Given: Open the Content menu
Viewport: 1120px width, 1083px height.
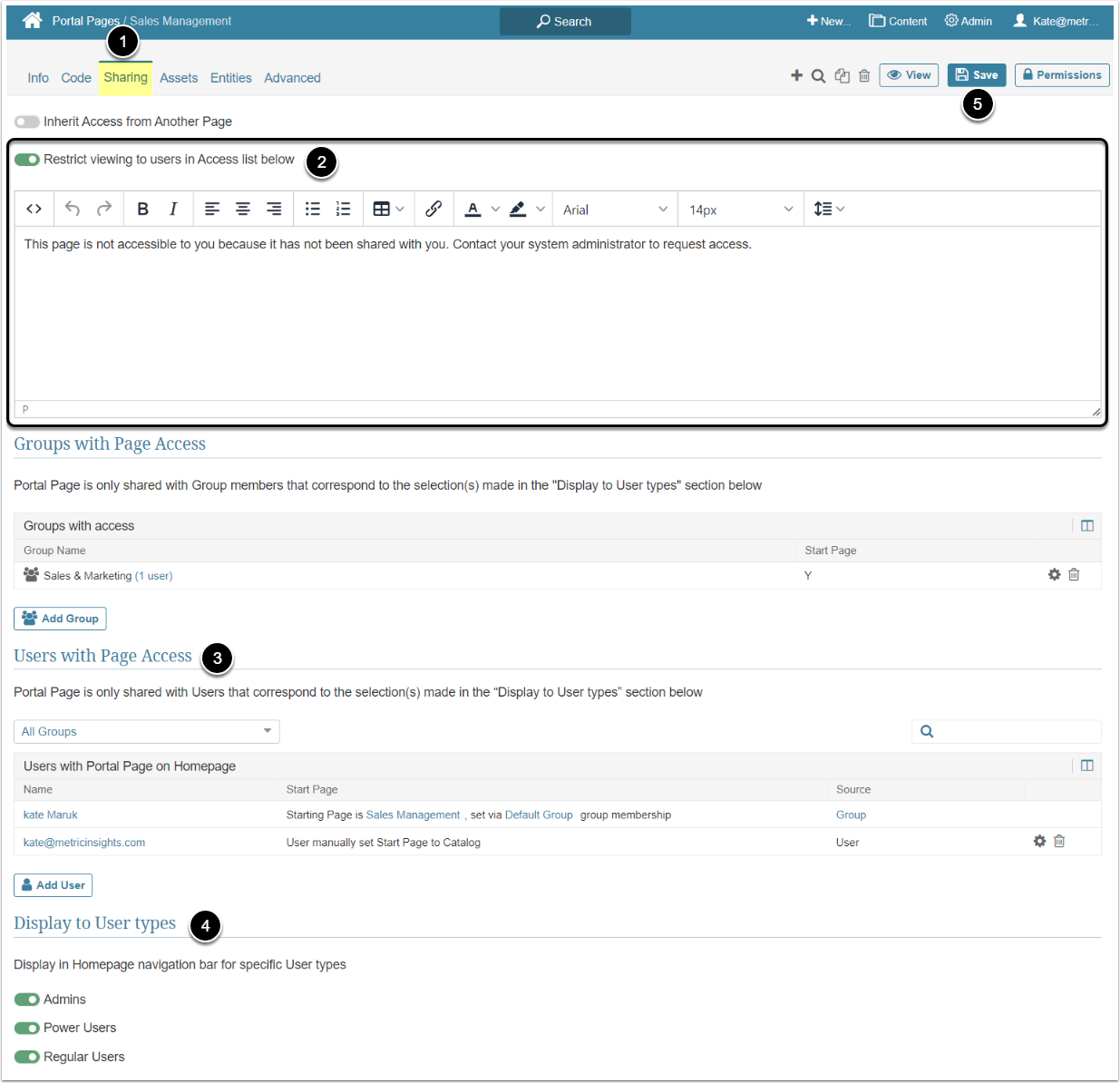Looking at the screenshot, I should click(x=898, y=21).
